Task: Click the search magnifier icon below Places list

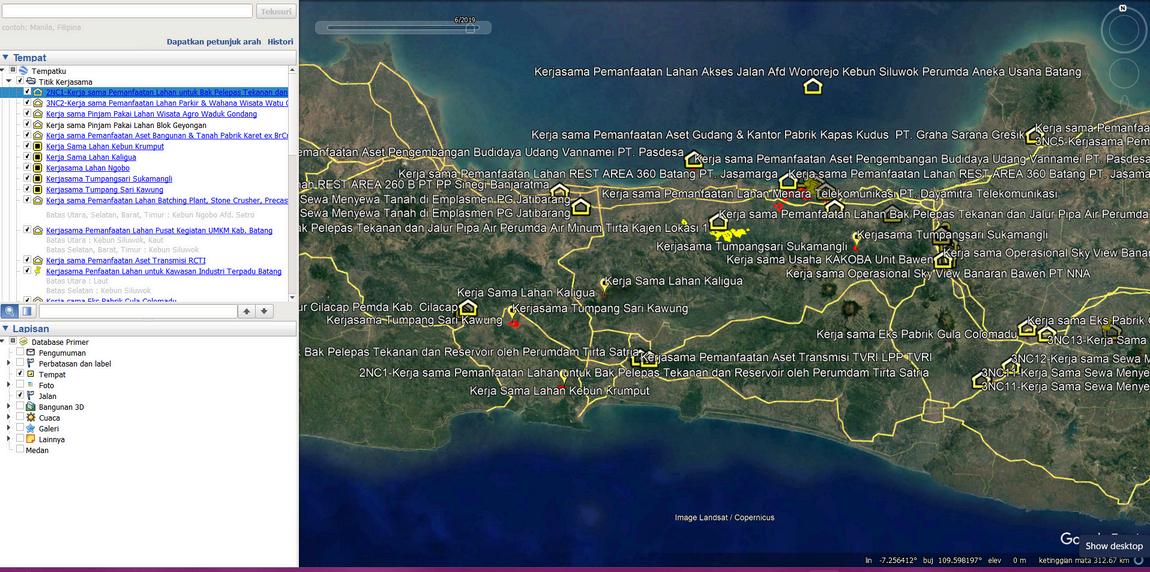Action: click(10, 311)
